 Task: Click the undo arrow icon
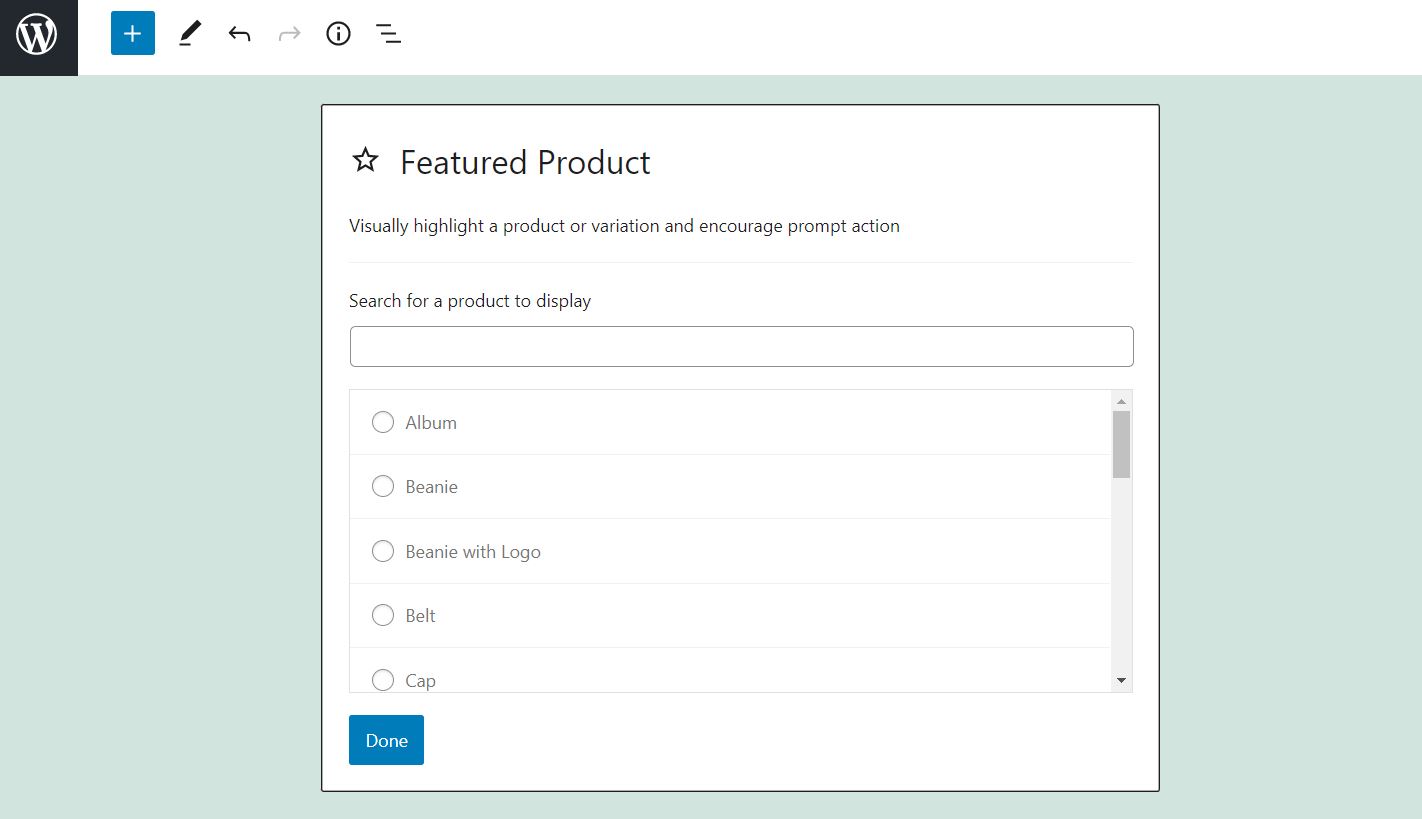tap(239, 33)
